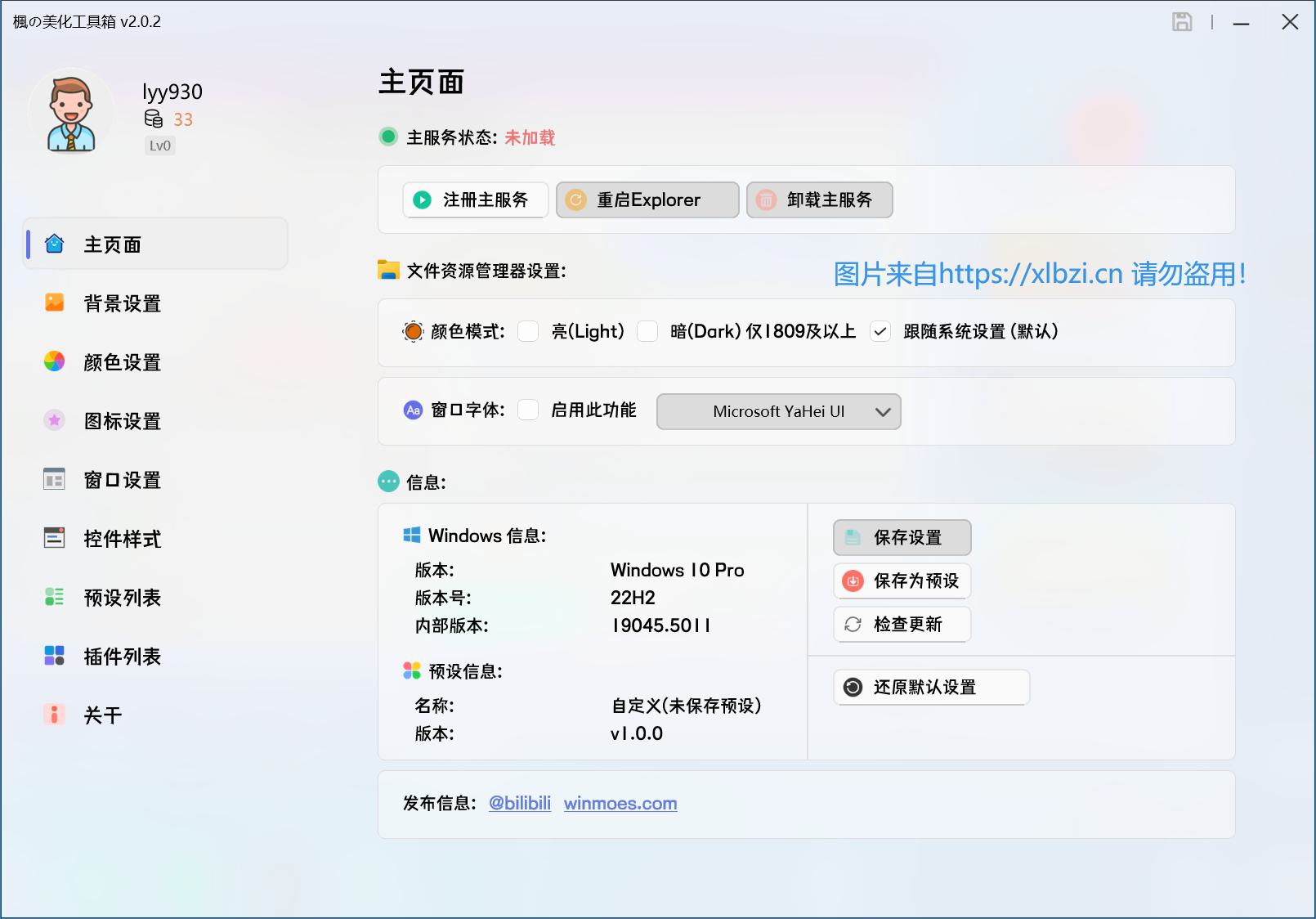Click the 还原默认设置 restore defaults button
The height and width of the screenshot is (919, 1316).
930,687
